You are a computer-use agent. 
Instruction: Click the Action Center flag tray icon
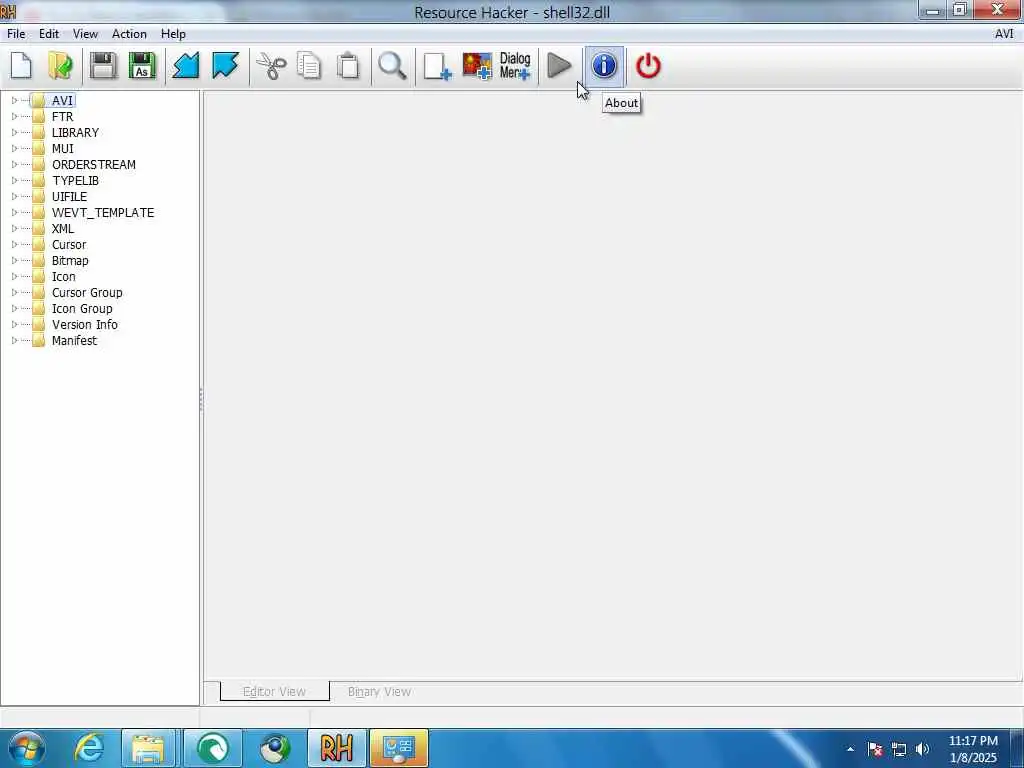(875, 749)
